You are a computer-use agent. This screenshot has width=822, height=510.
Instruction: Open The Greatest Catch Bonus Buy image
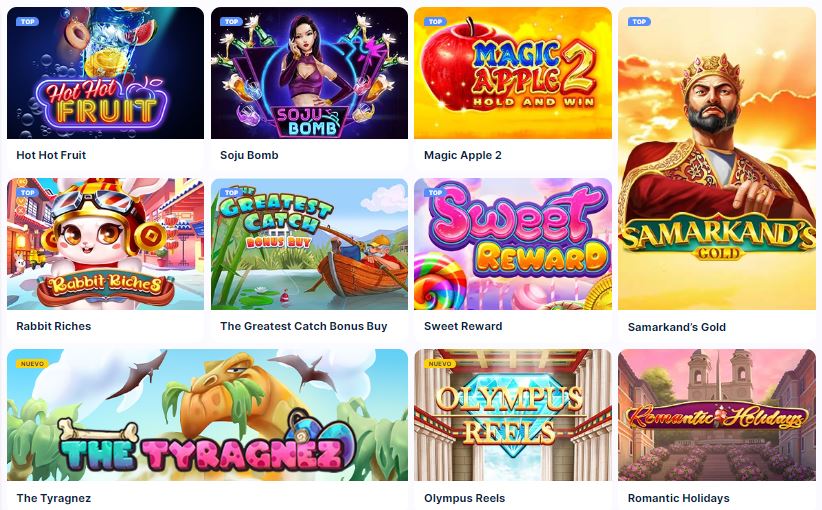(x=309, y=244)
